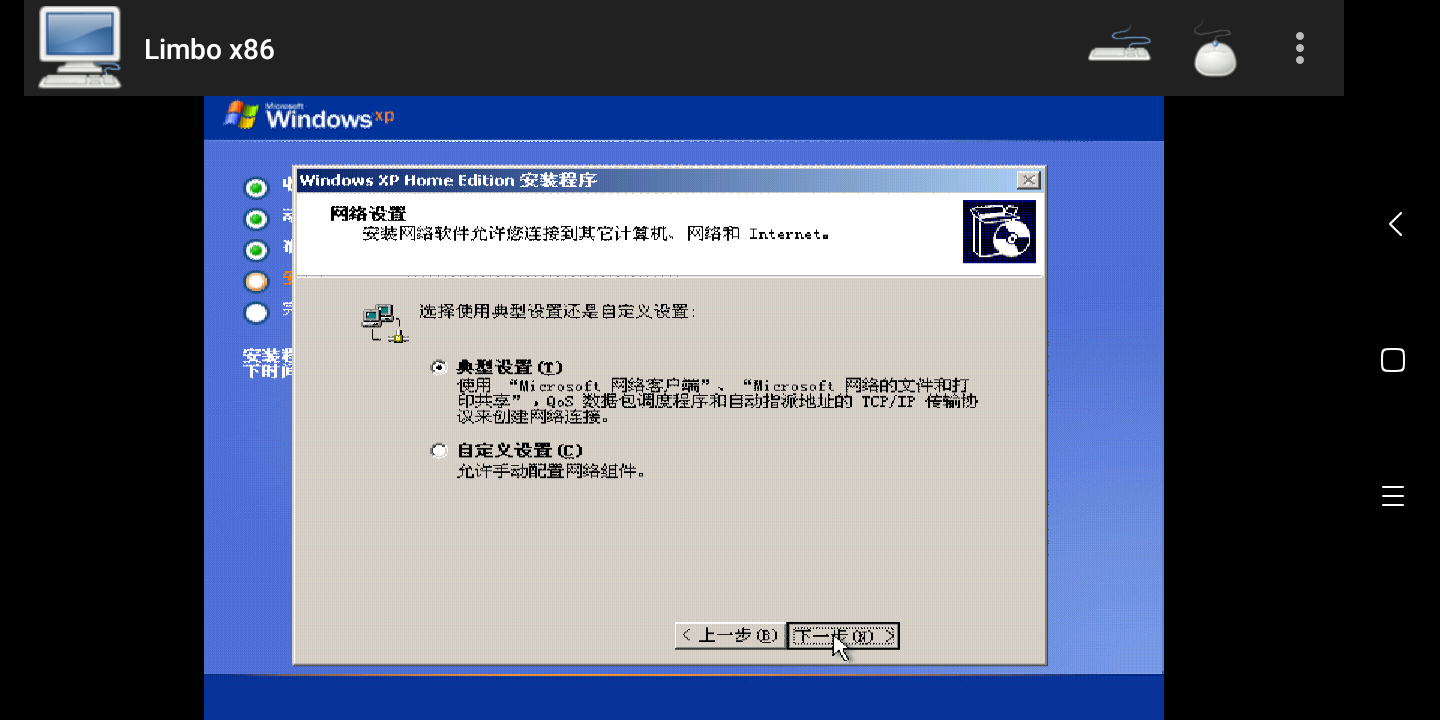Click the second green setup step indicator

(x=257, y=218)
